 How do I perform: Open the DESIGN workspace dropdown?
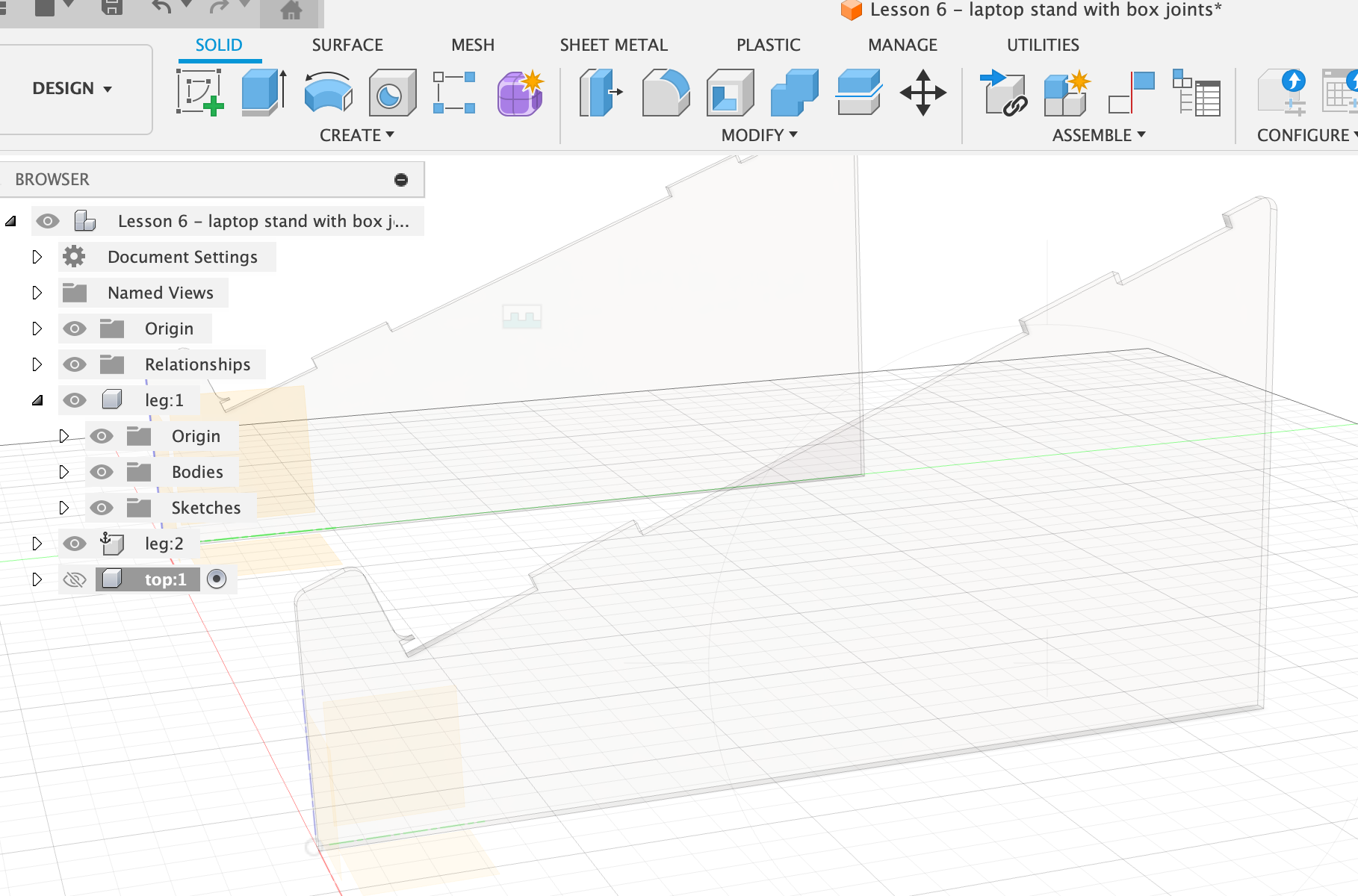72,89
